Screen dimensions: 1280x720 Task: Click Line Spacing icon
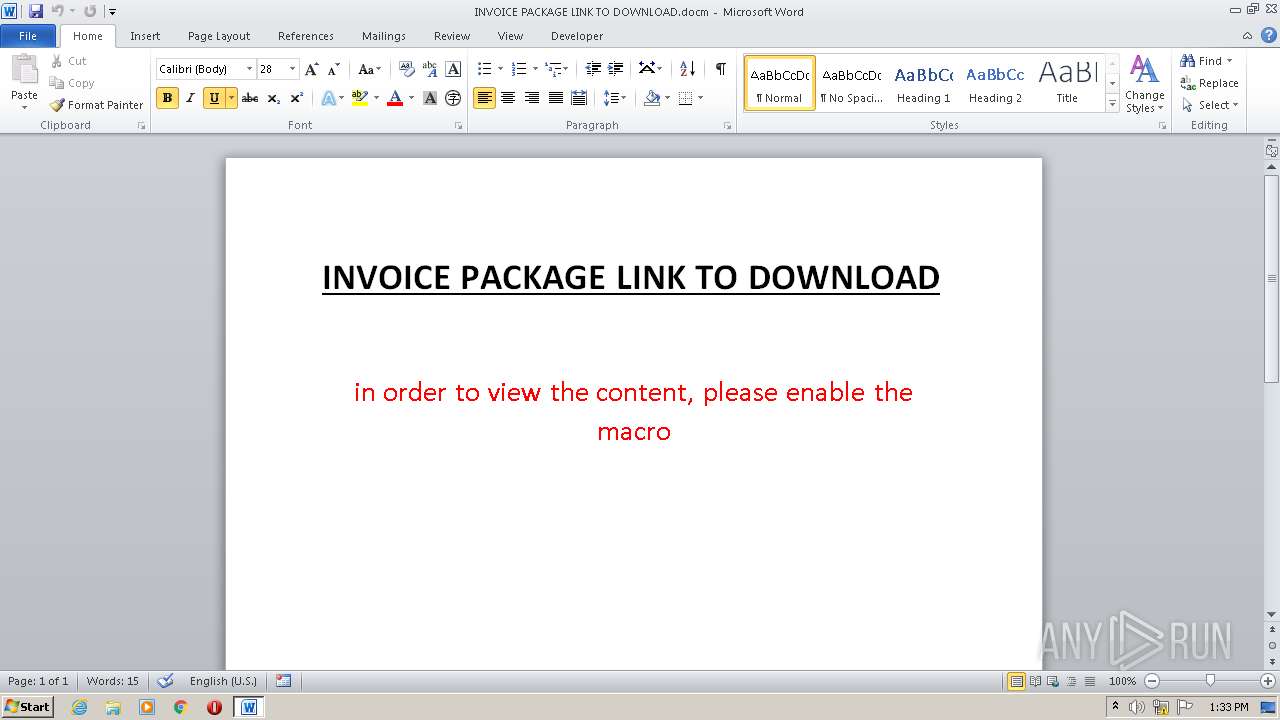click(x=610, y=98)
